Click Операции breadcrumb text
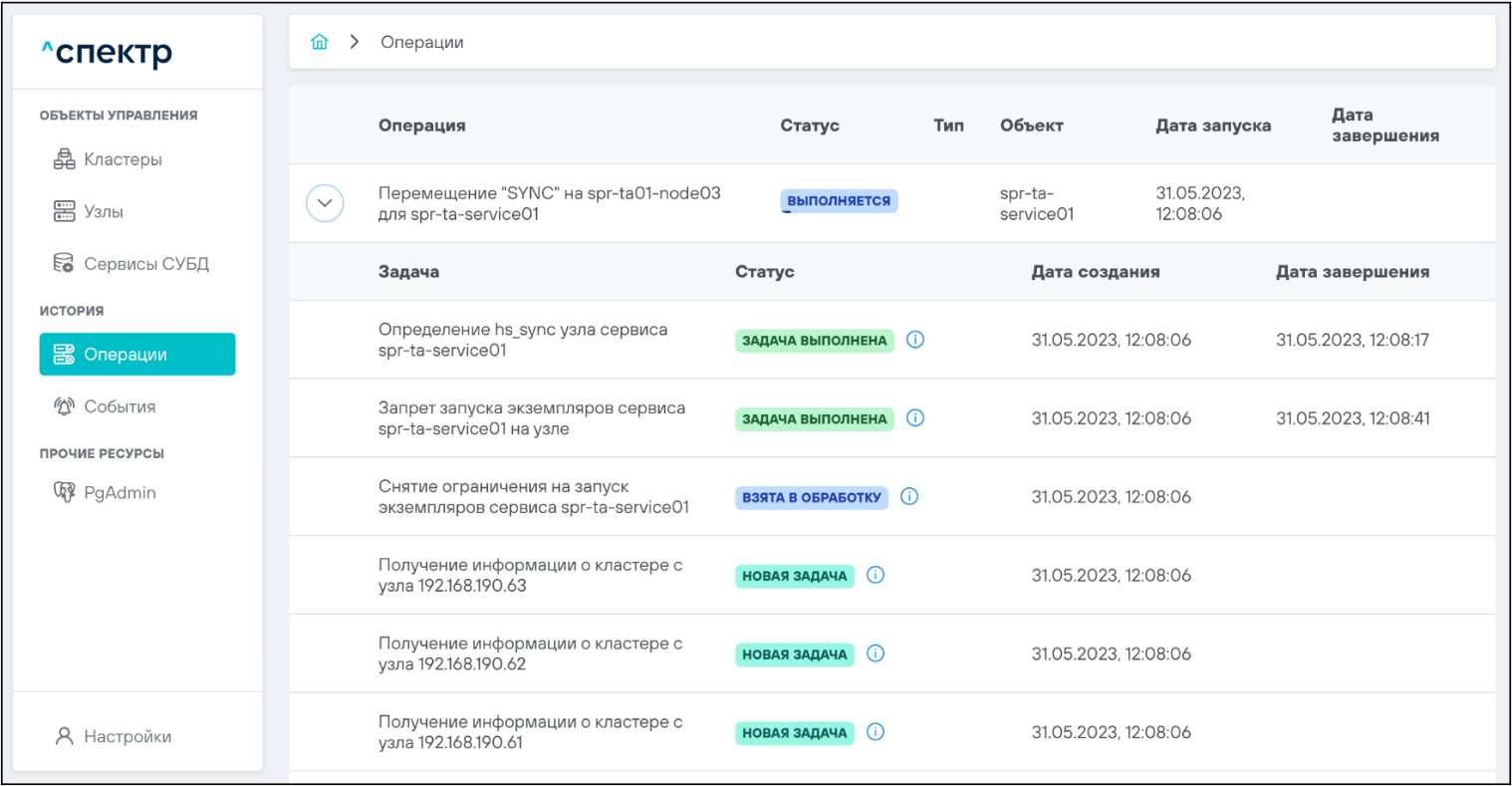 (x=422, y=42)
